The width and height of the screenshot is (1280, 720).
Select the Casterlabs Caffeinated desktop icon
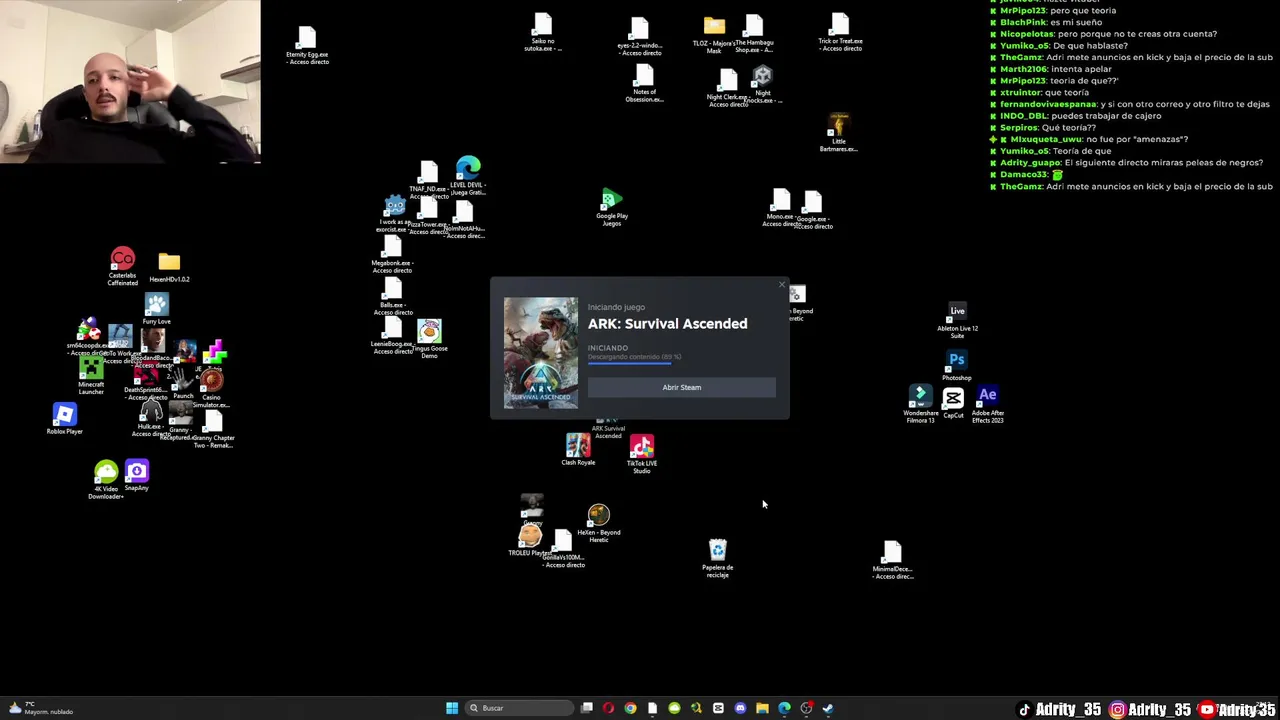click(x=122, y=266)
